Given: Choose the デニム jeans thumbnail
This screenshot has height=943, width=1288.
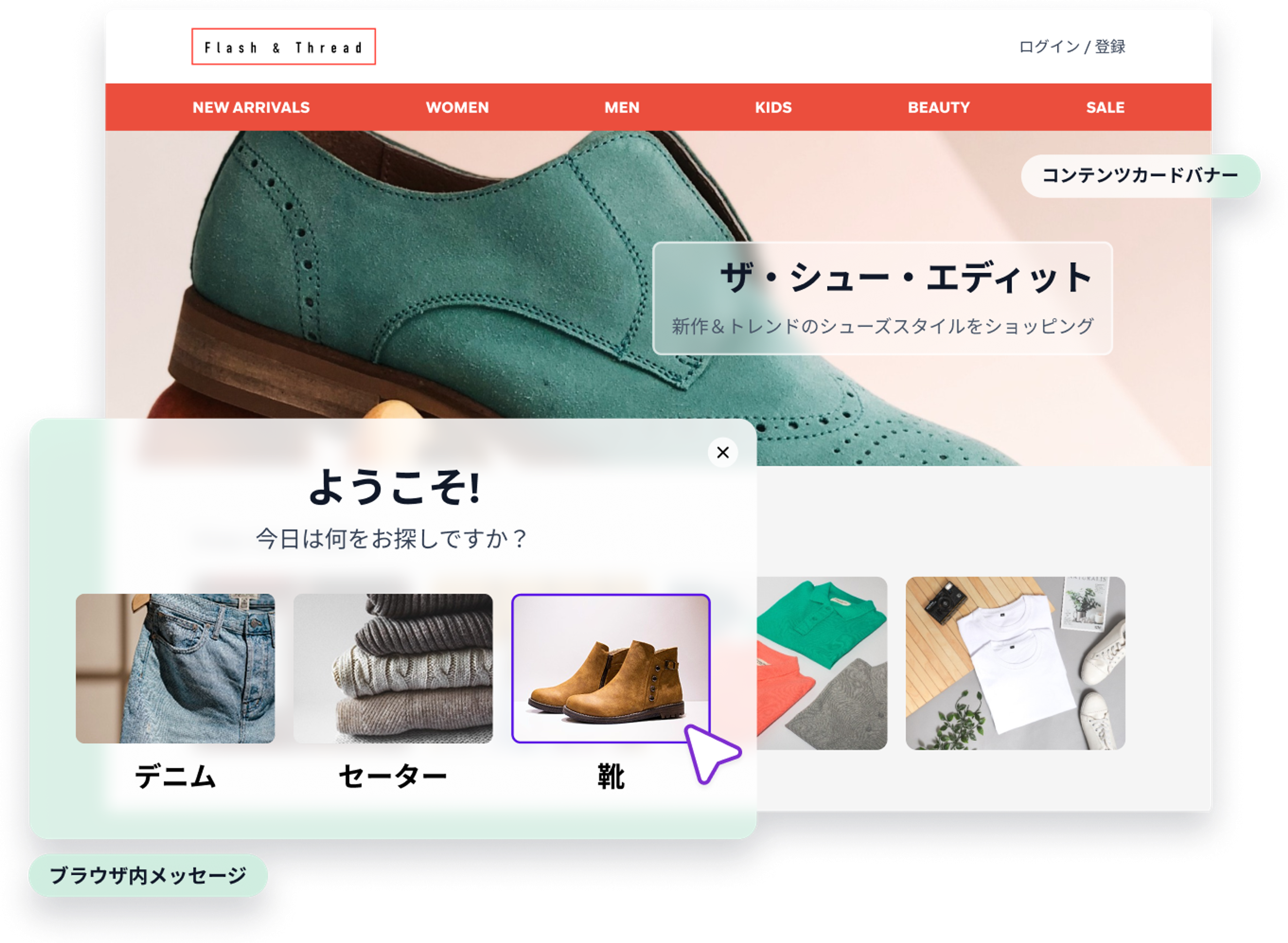Looking at the screenshot, I should [175, 668].
